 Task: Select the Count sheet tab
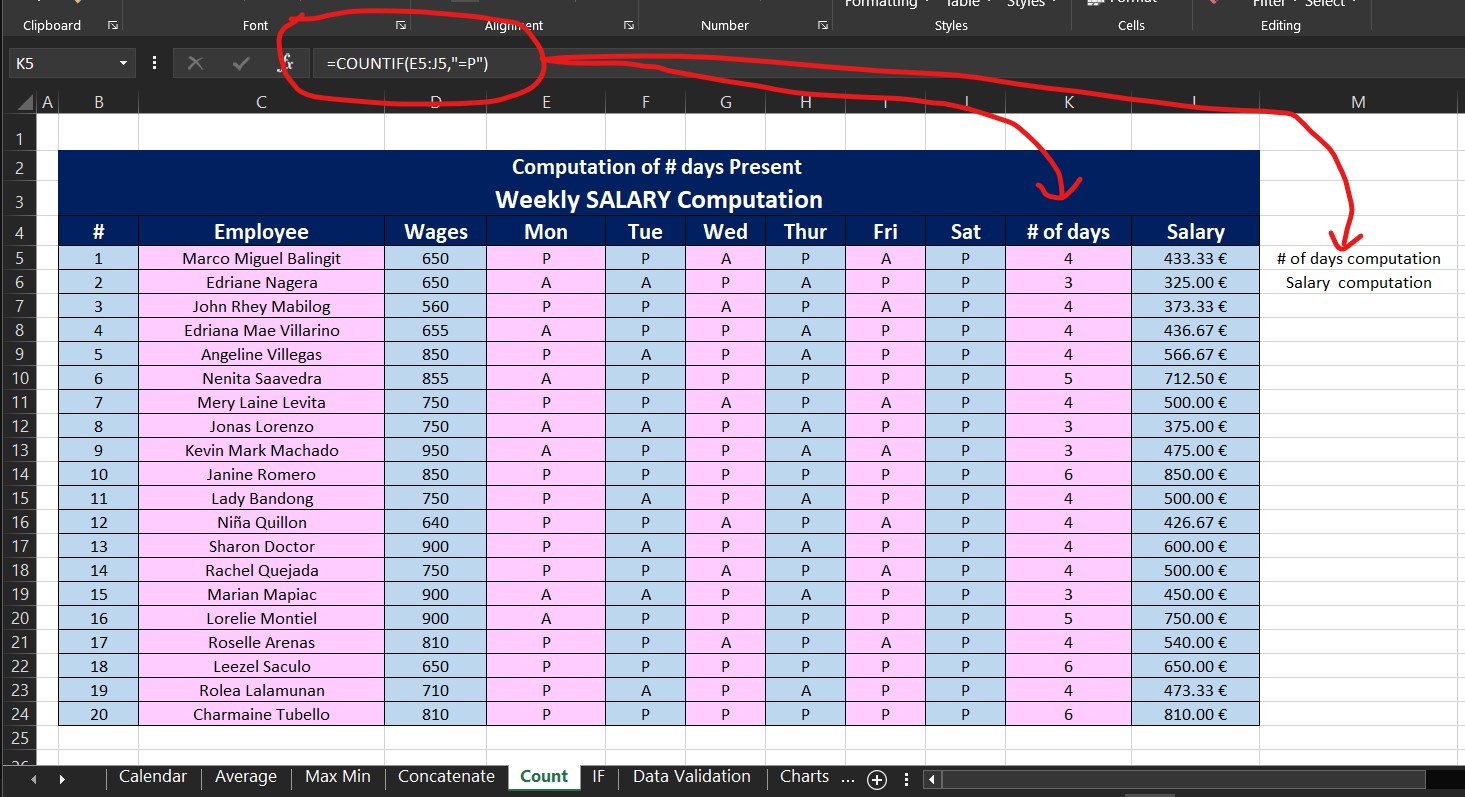point(544,777)
